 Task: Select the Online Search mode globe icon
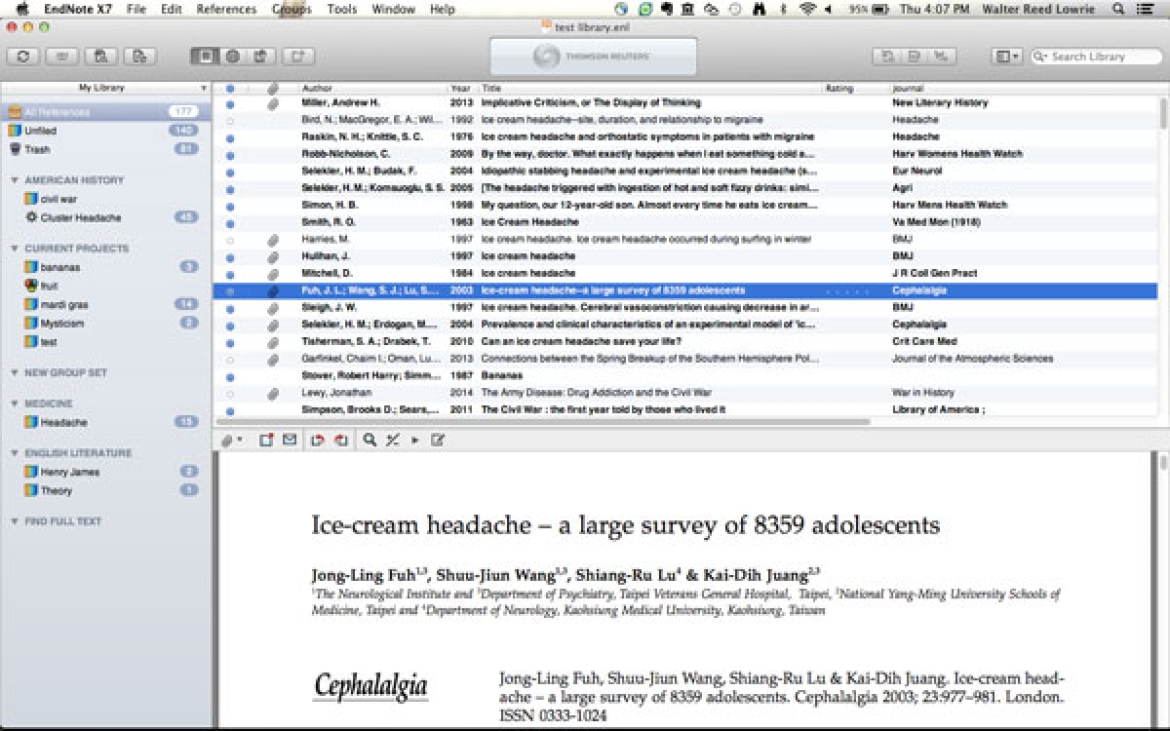tap(232, 57)
